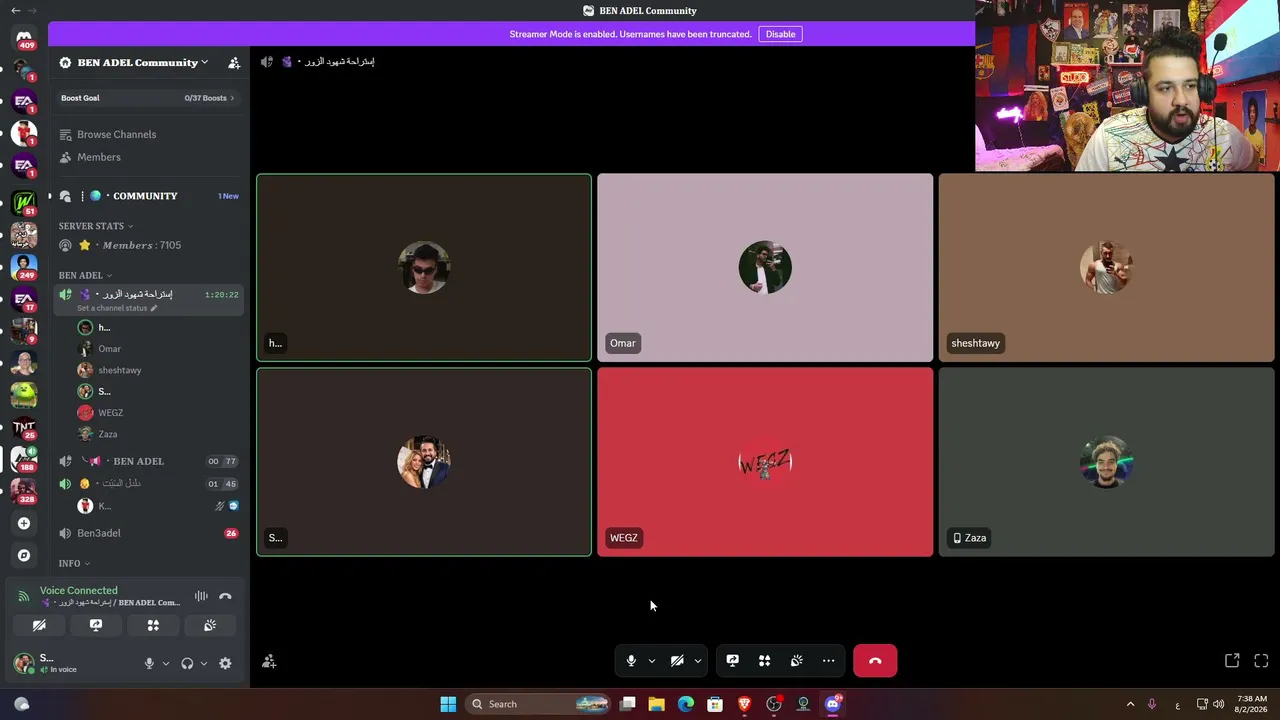Image resolution: width=1280 pixels, height=720 pixels.
Task: Turn on camera in the bottom call bar
Action: (x=677, y=661)
